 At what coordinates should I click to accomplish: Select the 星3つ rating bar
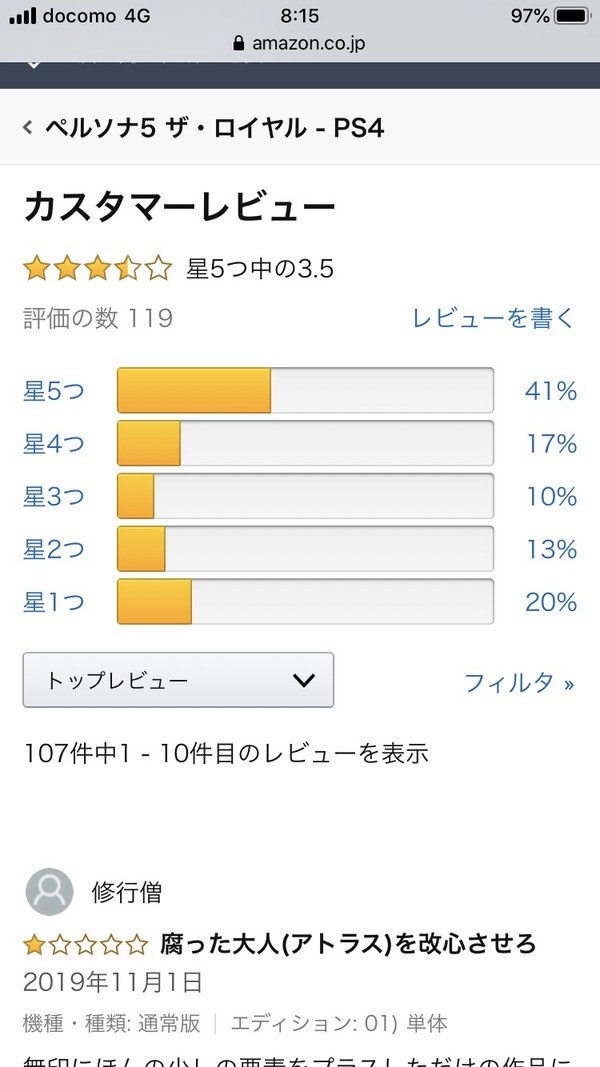(x=305, y=497)
